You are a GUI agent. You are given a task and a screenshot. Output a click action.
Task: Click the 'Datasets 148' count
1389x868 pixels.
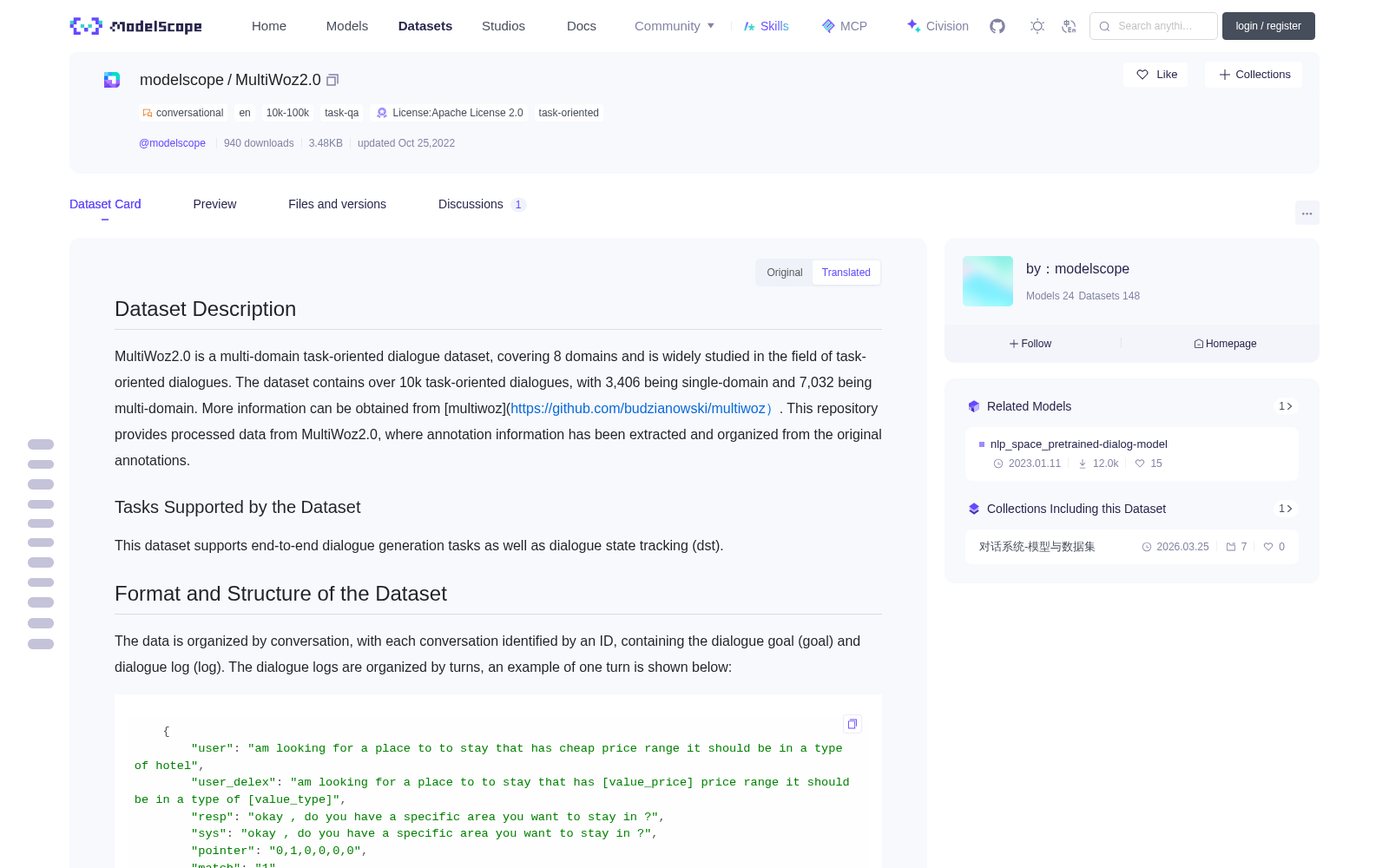(x=1109, y=296)
